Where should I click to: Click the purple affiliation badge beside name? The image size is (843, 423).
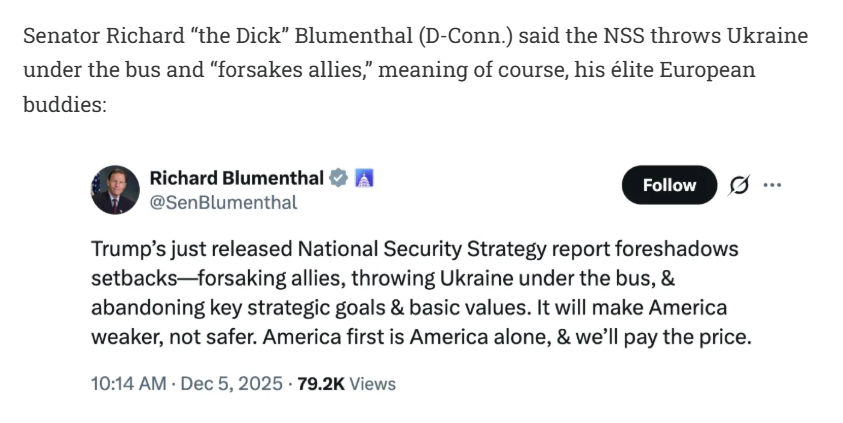point(365,179)
